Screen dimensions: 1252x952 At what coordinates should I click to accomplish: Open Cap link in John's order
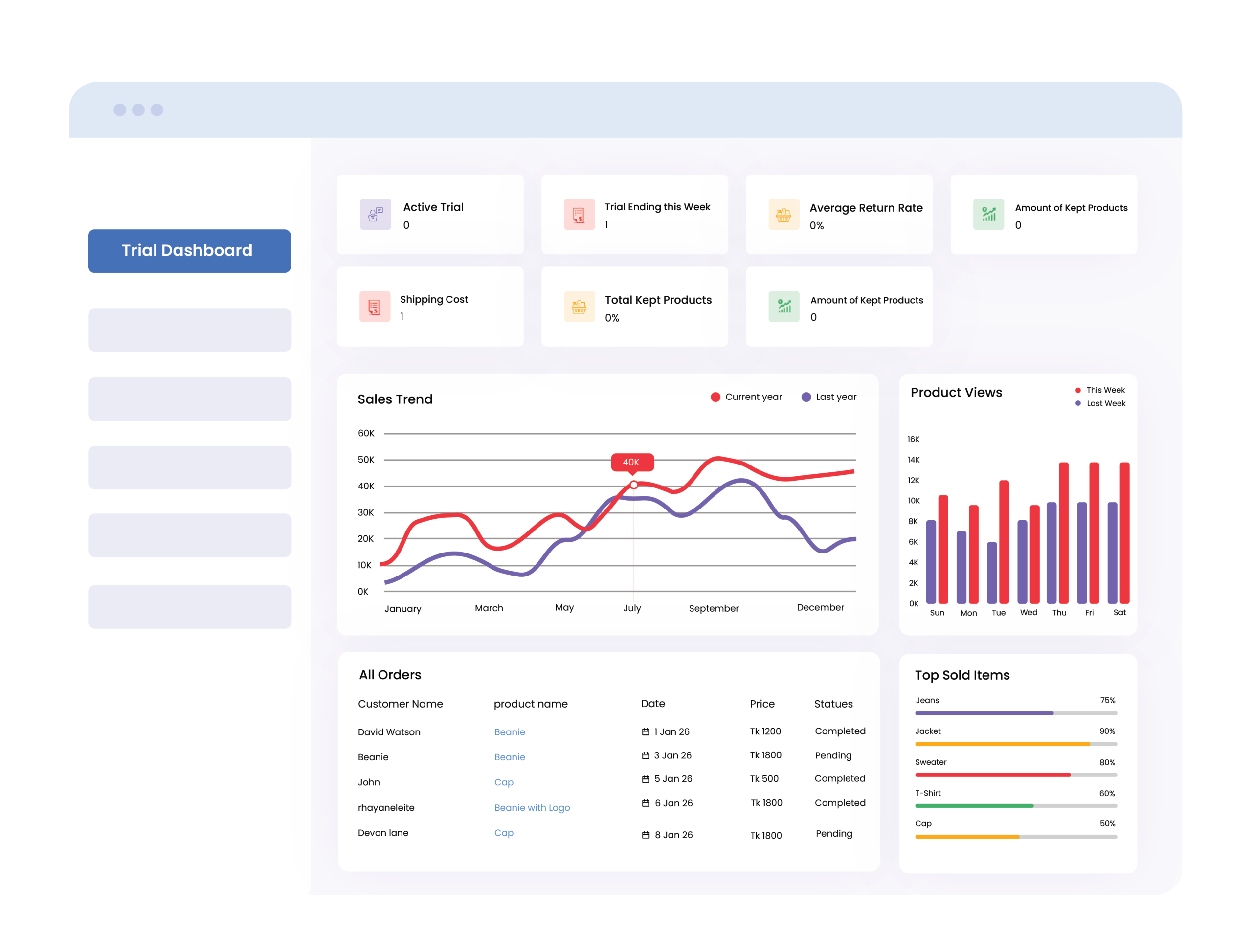click(503, 782)
